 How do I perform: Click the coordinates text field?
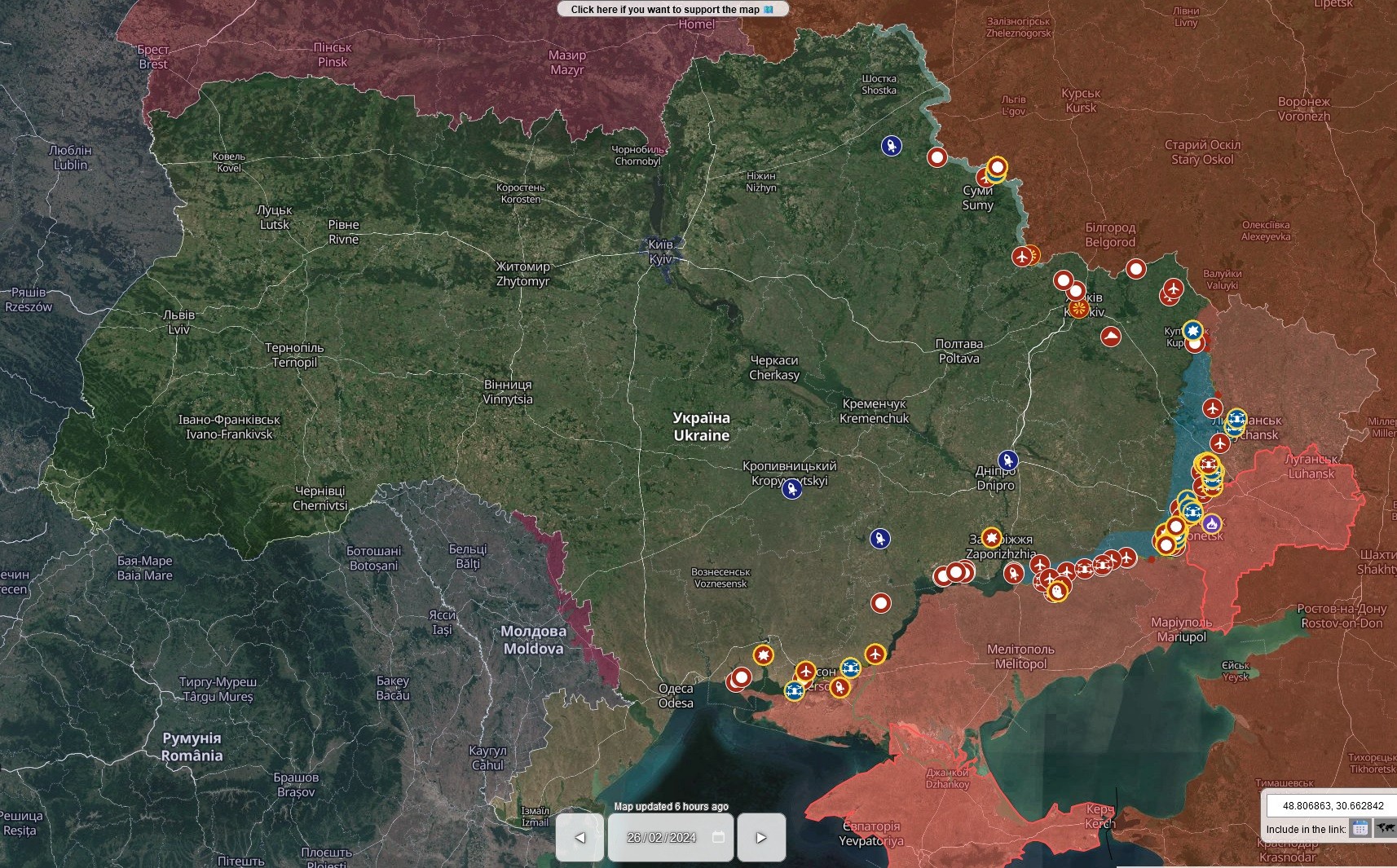pyautogui.click(x=1333, y=805)
